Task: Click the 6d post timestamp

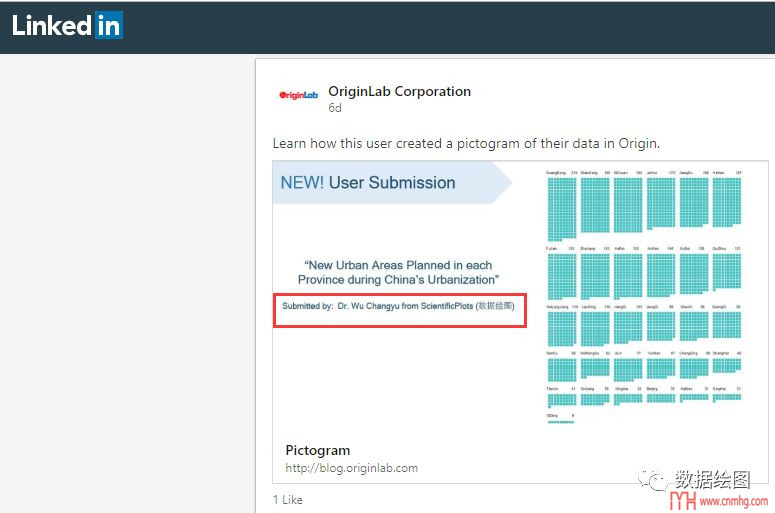Action: (x=335, y=108)
